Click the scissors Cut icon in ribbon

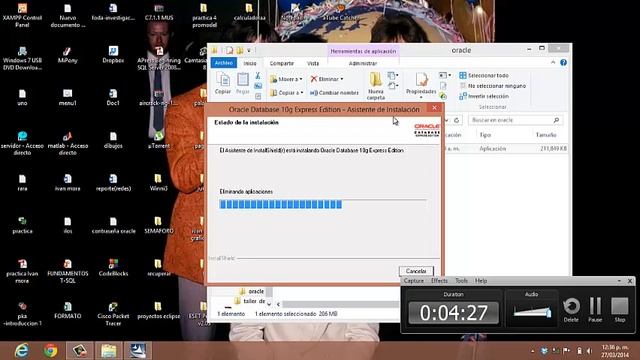click(258, 76)
